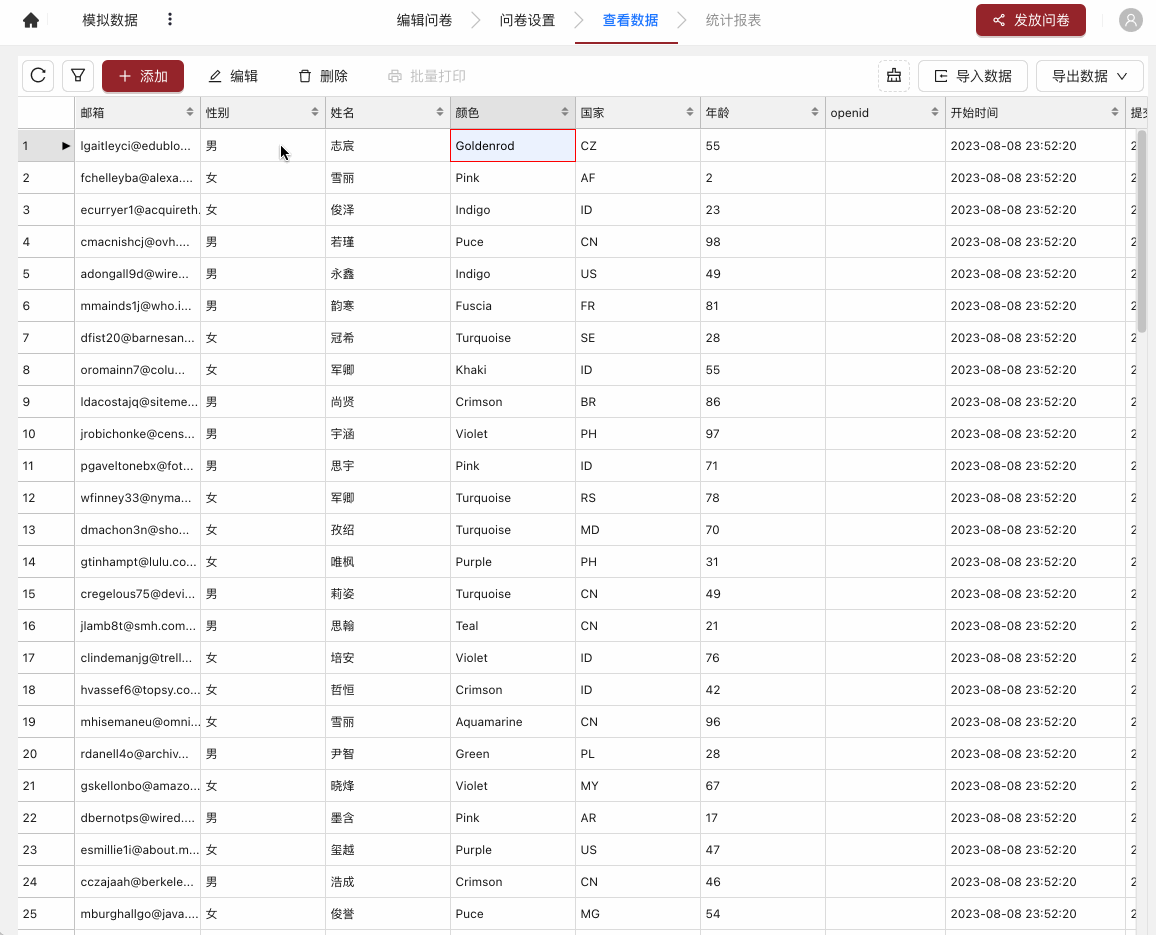
Task: Switch to the 统计报表 tab
Action: click(733, 20)
